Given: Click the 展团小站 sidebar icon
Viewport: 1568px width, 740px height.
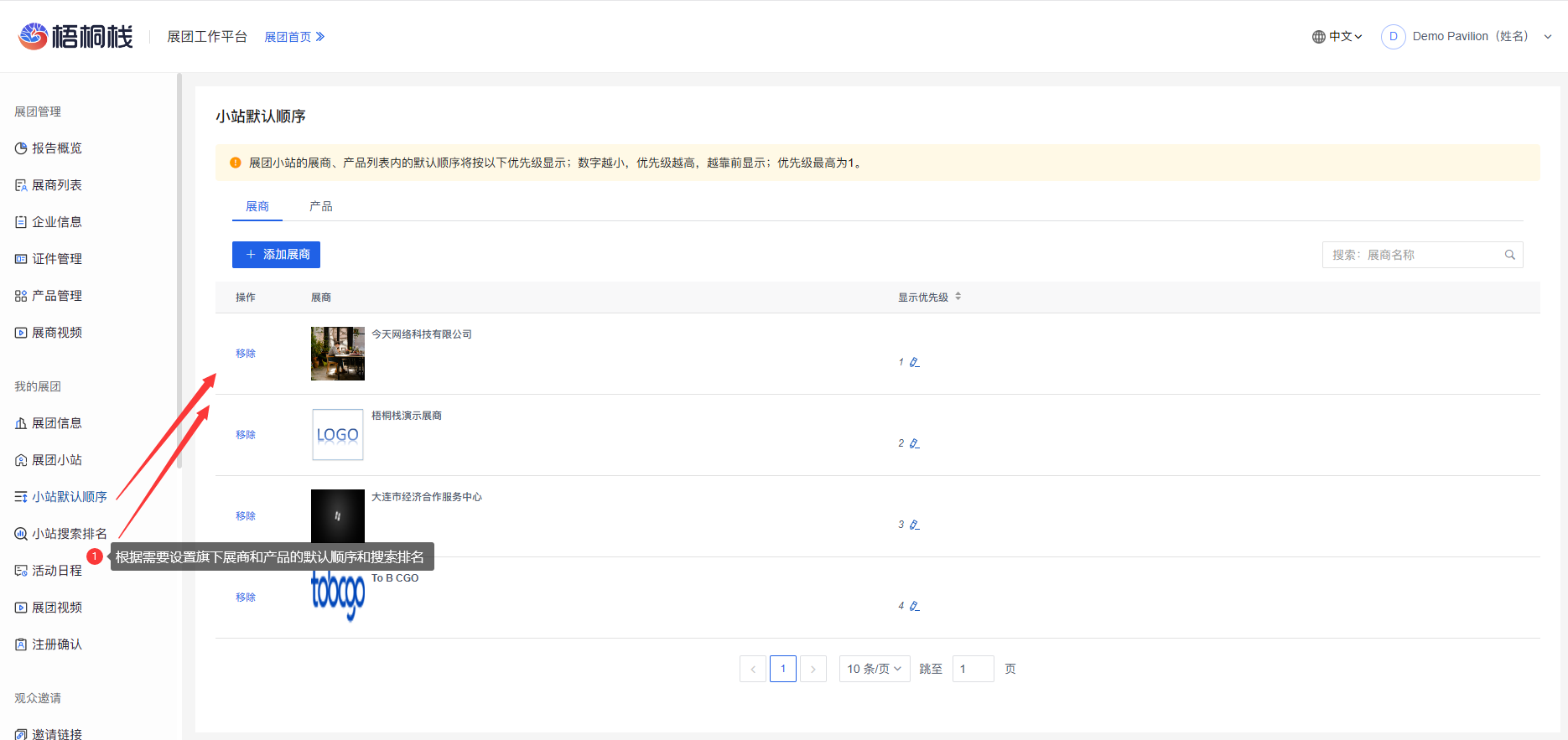Looking at the screenshot, I should pos(21,460).
